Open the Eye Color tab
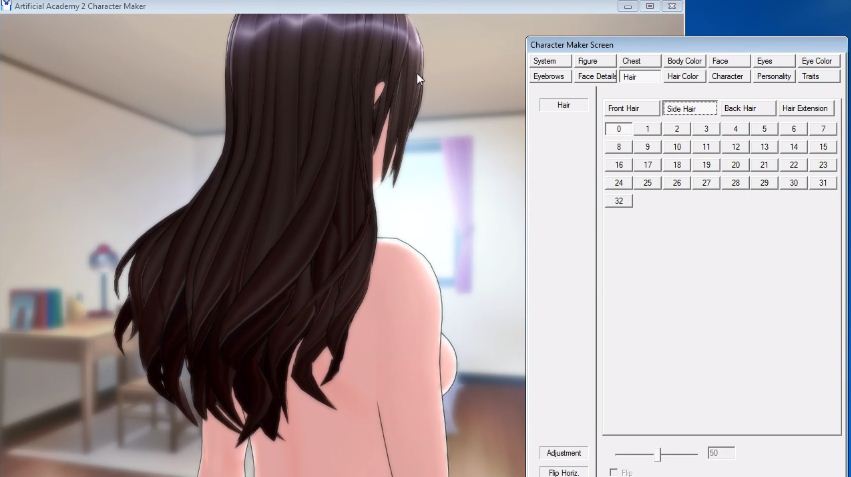This screenshot has width=851, height=477. tap(818, 61)
